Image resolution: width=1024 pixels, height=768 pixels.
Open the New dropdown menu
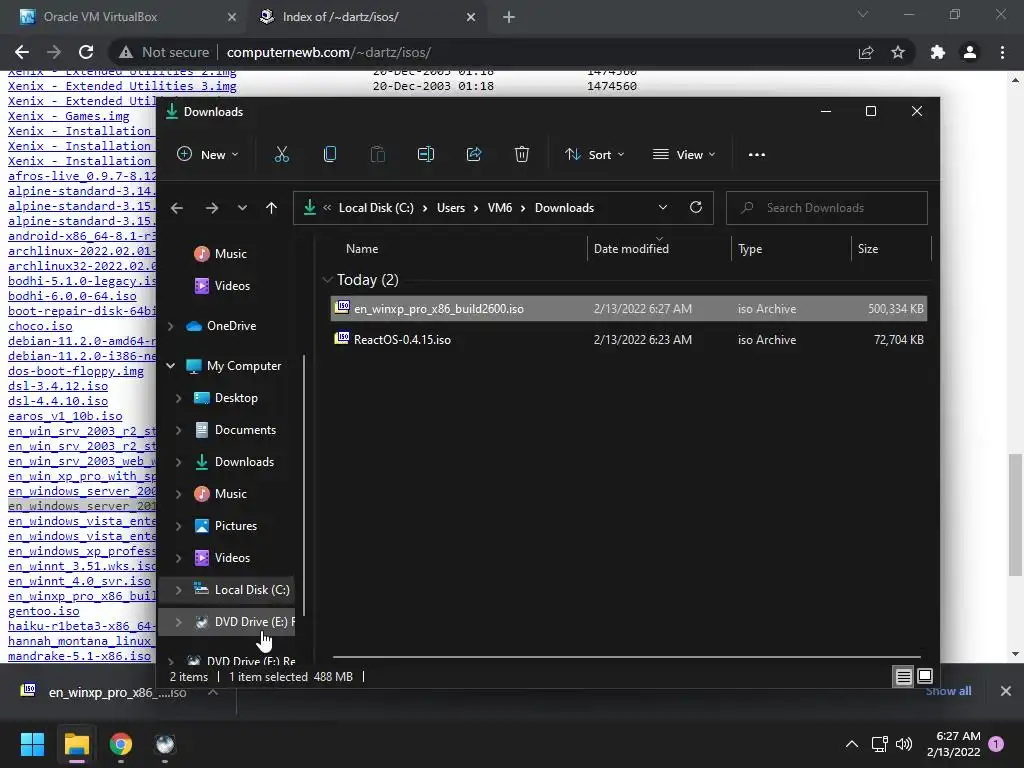(208, 155)
